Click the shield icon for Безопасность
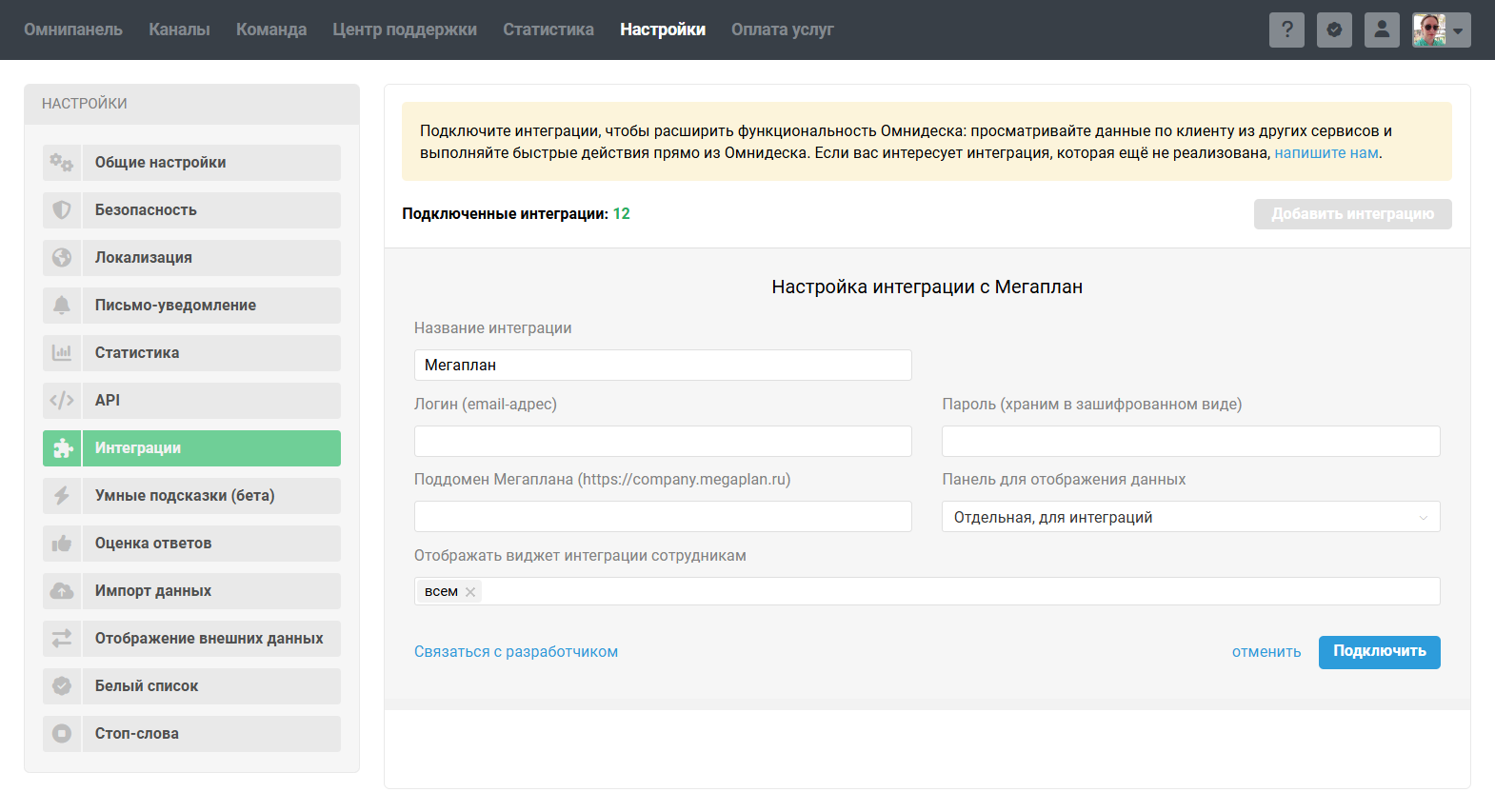 coord(62,210)
